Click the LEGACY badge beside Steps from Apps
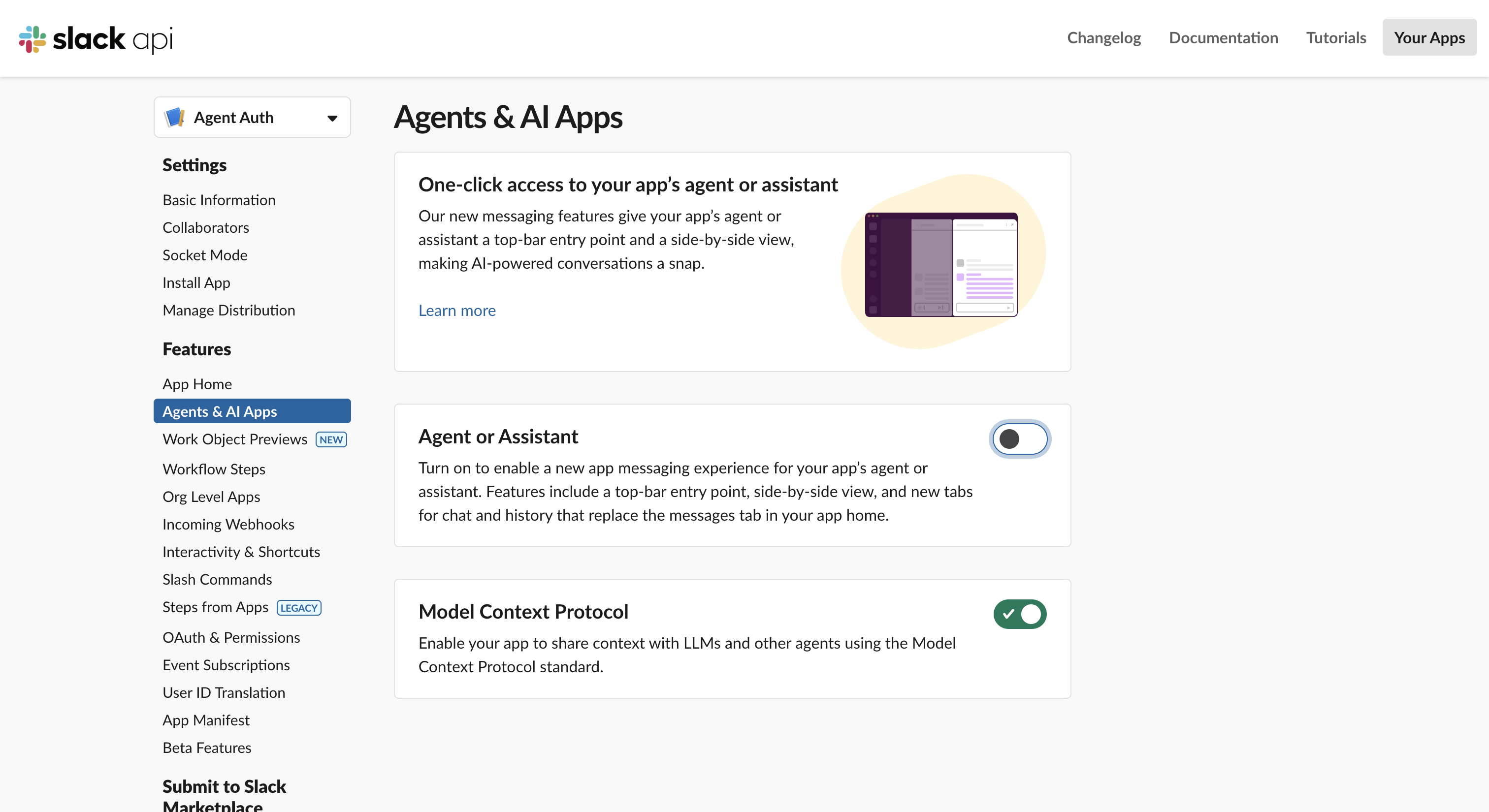The width and height of the screenshot is (1489, 812). [x=299, y=608]
